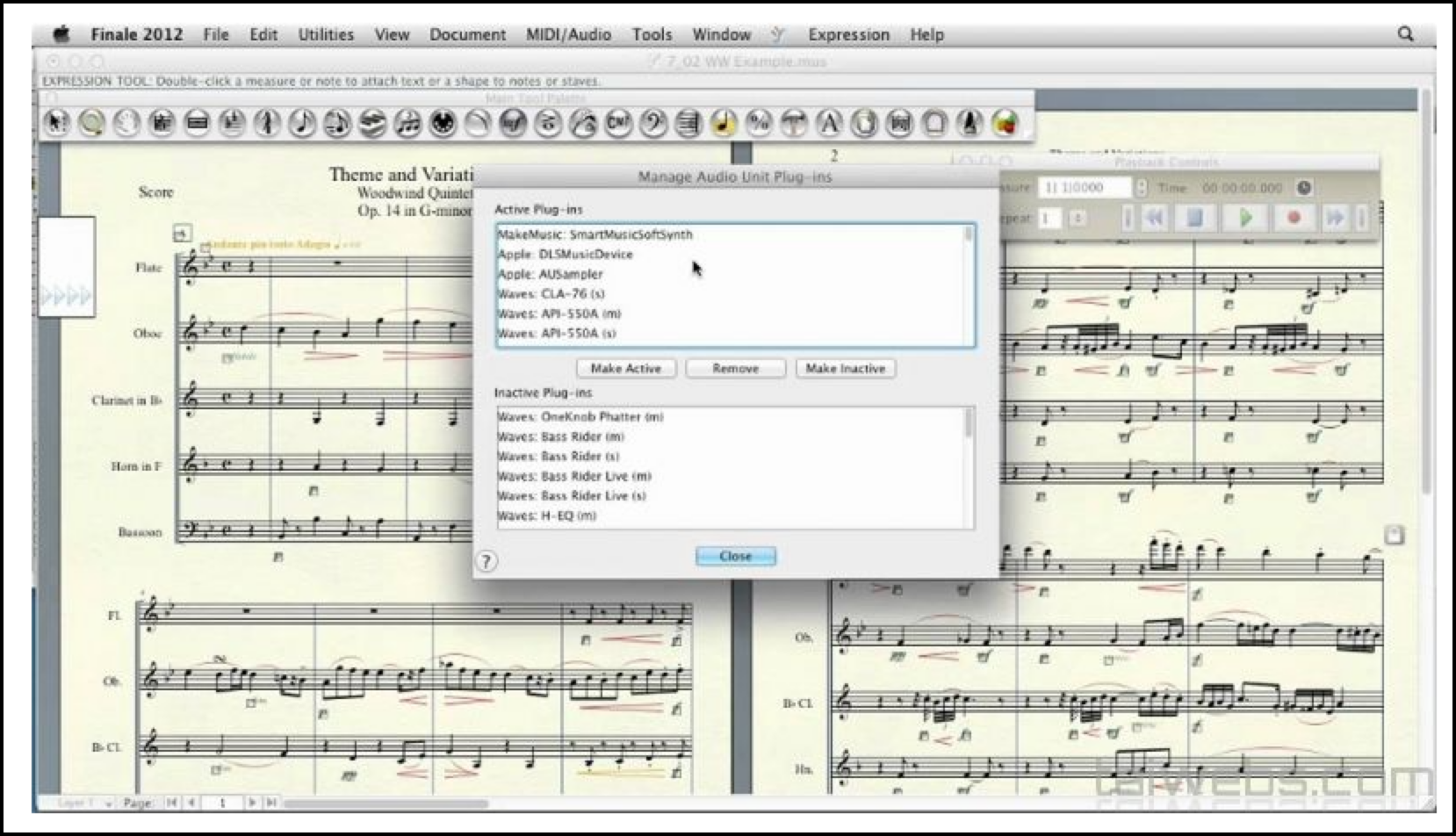1456x836 pixels.
Task: Open the Expression menu
Action: point(848,34)
